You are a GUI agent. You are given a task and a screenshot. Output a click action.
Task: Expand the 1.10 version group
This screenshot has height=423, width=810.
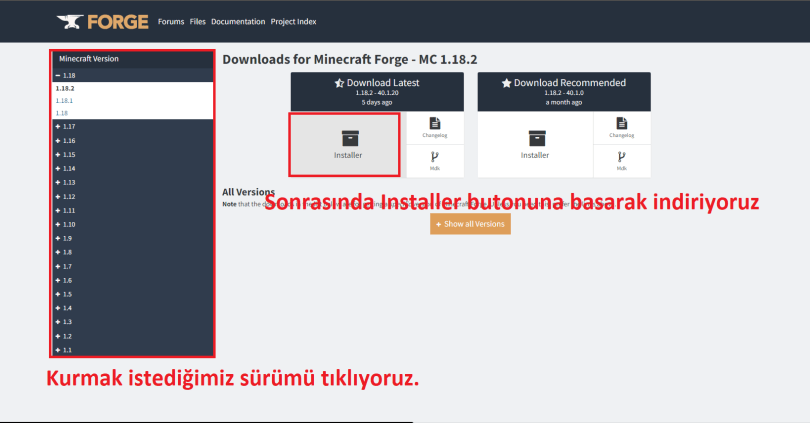pyautogui.click(x=133, y=225)
